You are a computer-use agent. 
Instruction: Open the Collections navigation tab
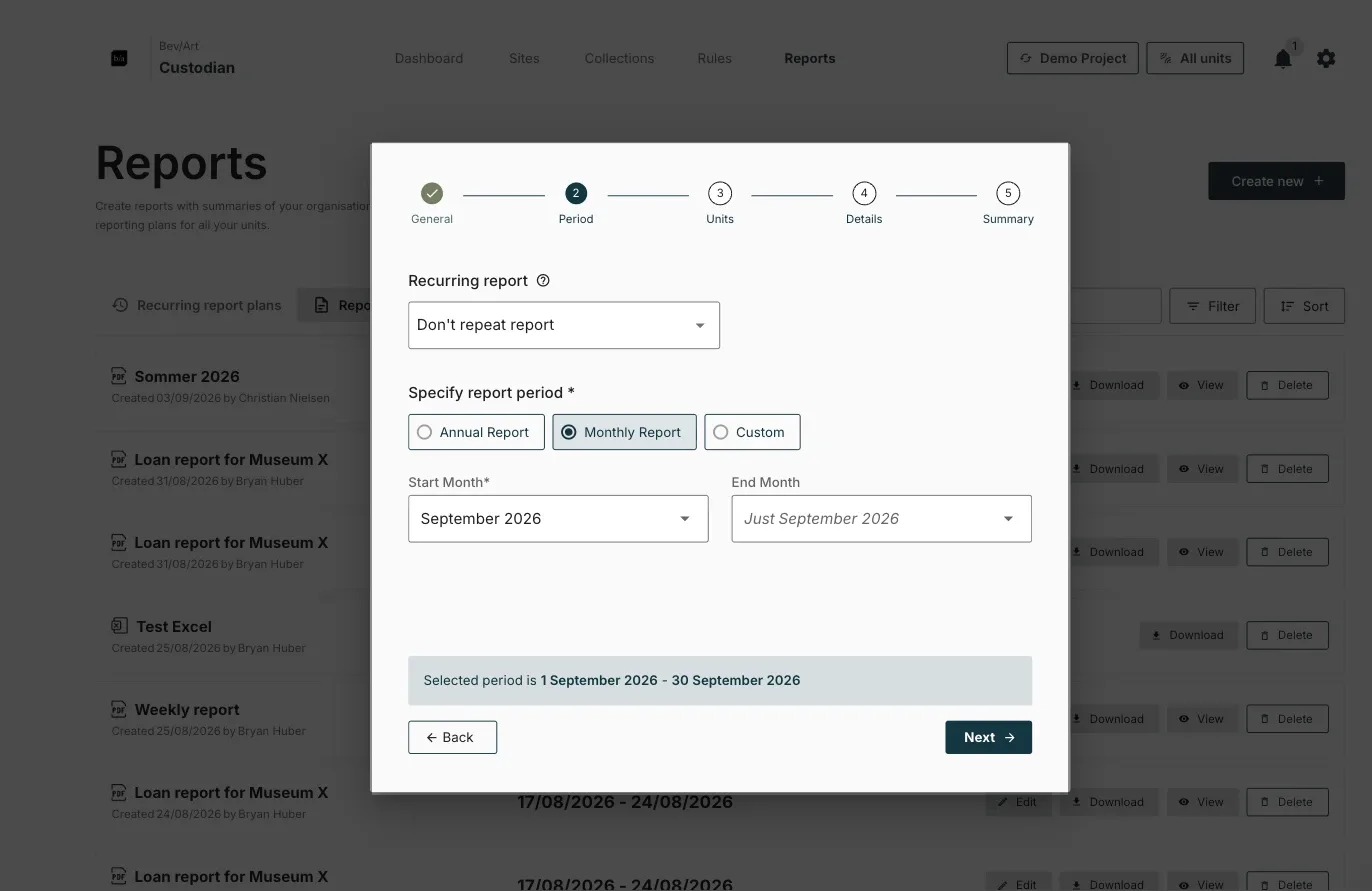pos(619,58)
